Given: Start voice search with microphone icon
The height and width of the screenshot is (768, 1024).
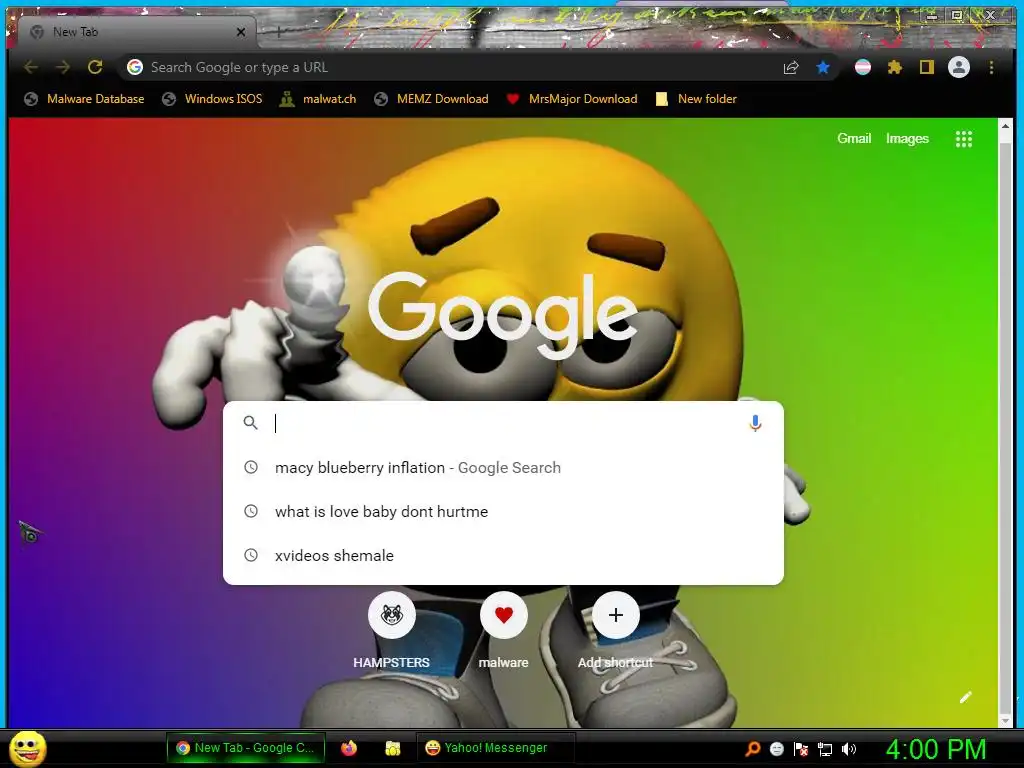Looking at the screenshot, I should click(755, 423).
